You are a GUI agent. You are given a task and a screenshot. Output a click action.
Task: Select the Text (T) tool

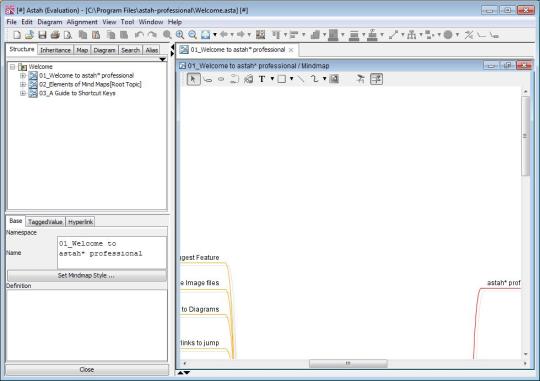click(x=262, y=79)
